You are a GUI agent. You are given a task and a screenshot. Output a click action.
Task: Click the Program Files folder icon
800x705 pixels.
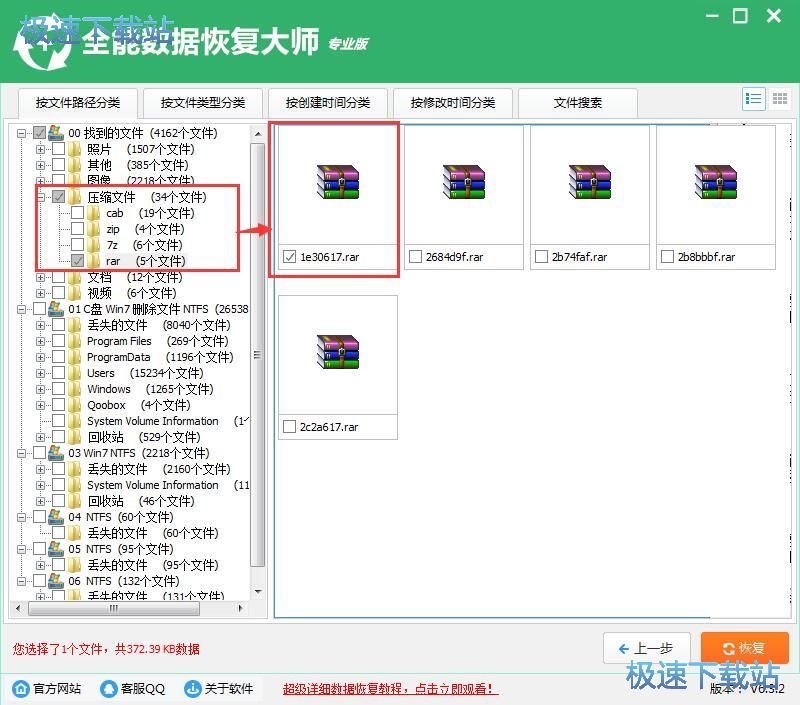click(75, 341)
